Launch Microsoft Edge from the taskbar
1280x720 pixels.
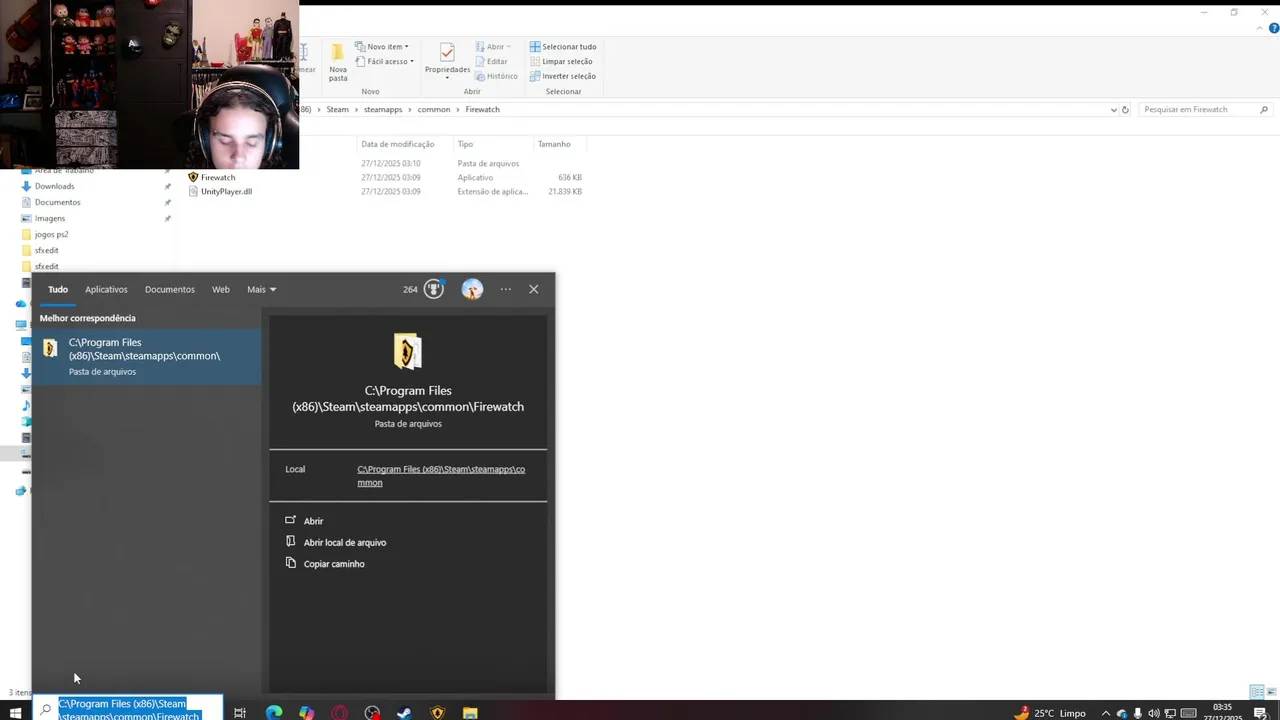pyautogui.click(x=273, y=713)
